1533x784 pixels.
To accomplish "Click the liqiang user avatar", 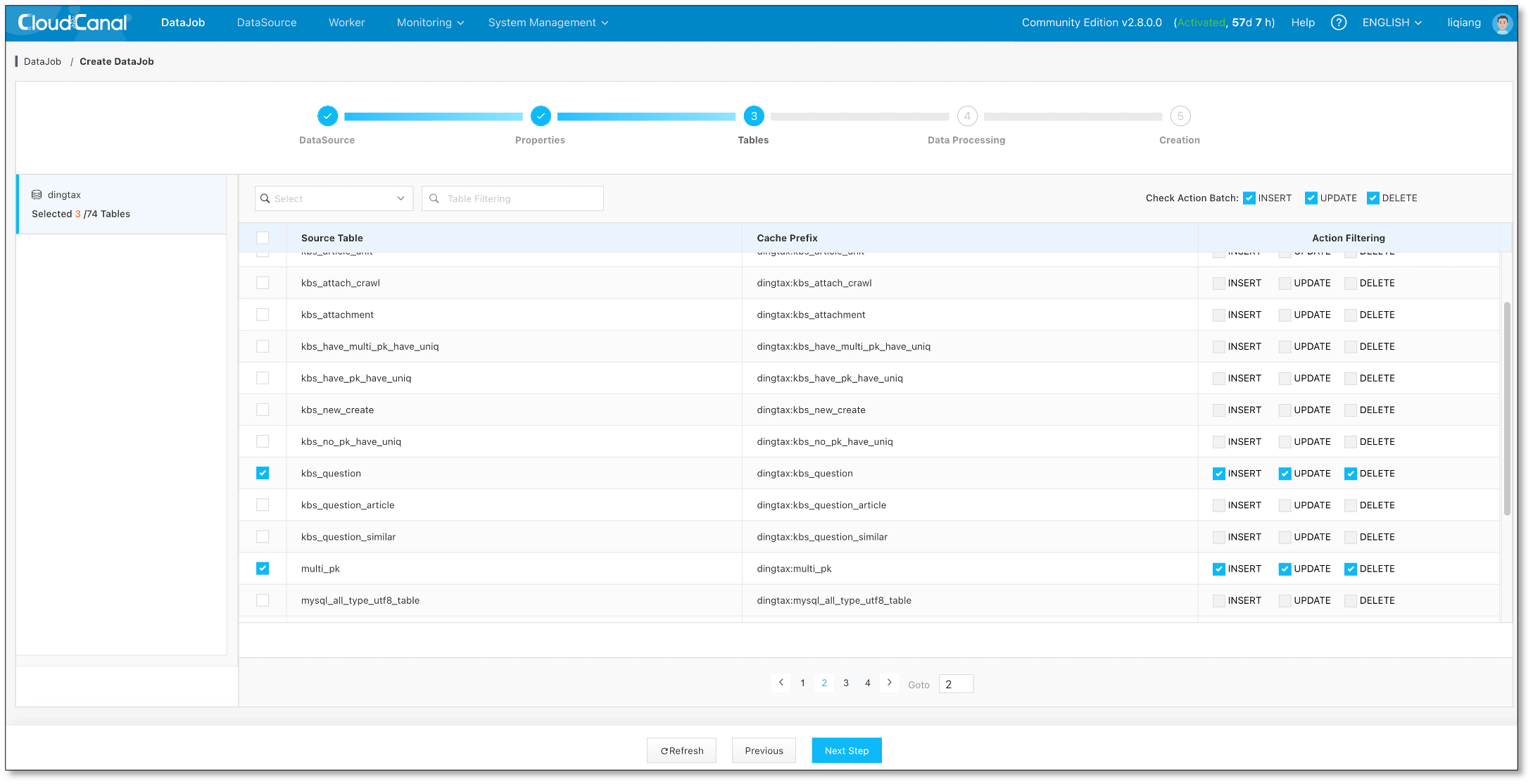I will click(x=1502, y=23).
